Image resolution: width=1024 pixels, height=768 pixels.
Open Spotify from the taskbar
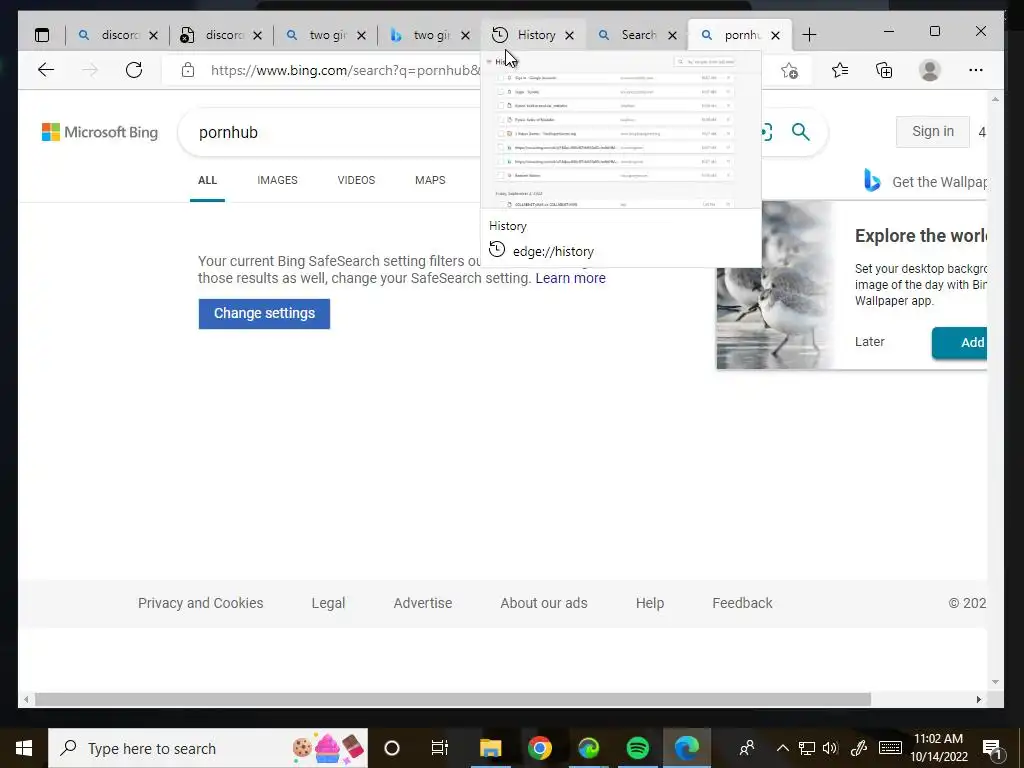[637, 748]
